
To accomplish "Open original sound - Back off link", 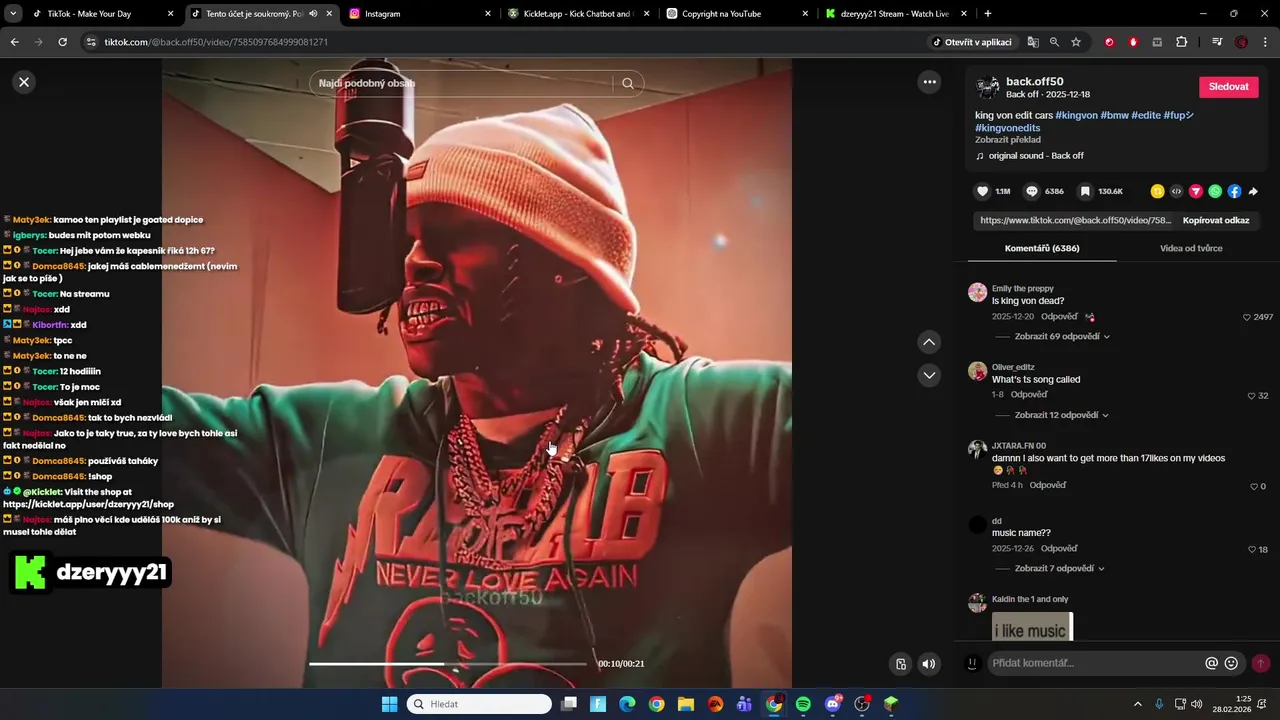I will [1036, 156].
